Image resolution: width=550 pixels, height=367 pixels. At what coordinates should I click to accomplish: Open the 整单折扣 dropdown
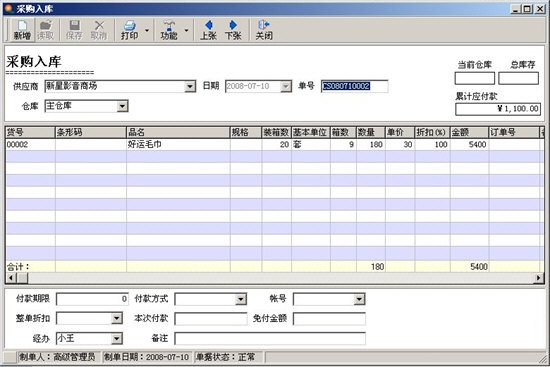click(116, 319)
